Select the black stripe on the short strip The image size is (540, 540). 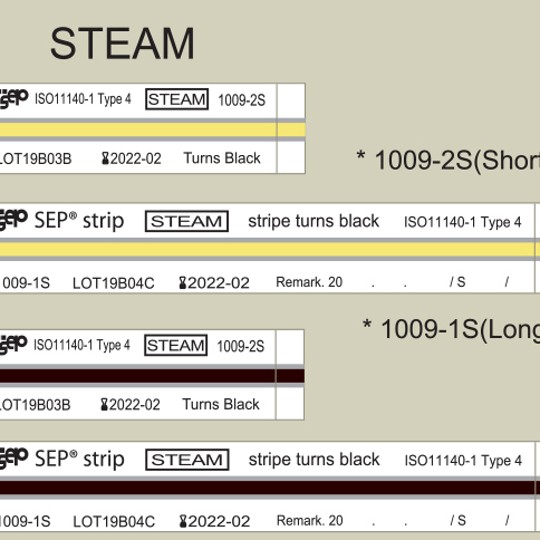pyautogui.click(x=152, y=376)
